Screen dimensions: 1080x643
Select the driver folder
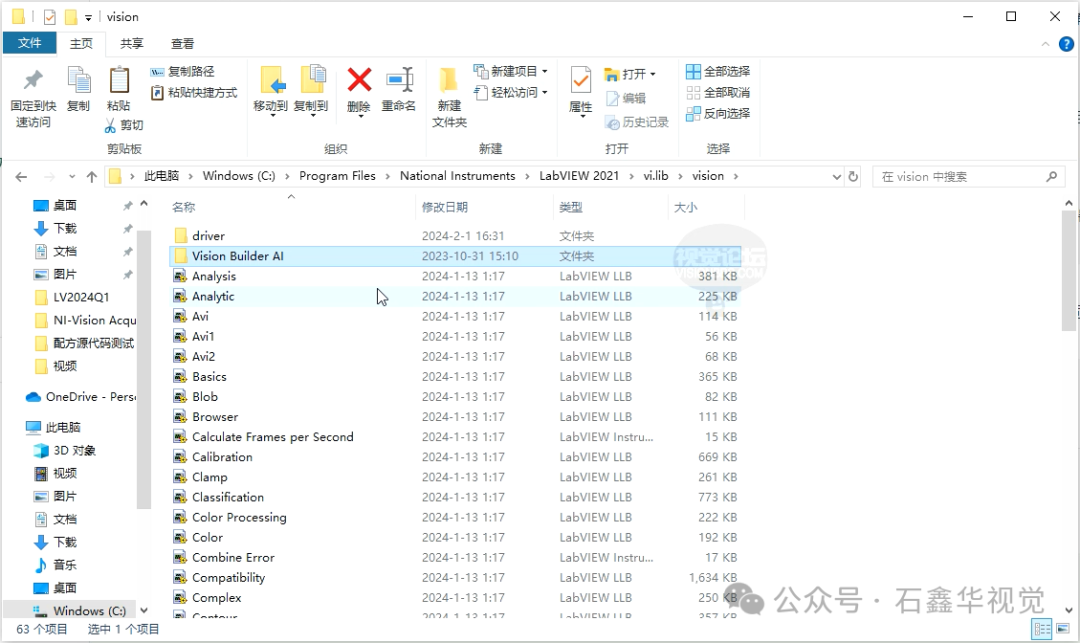(455, 235)
